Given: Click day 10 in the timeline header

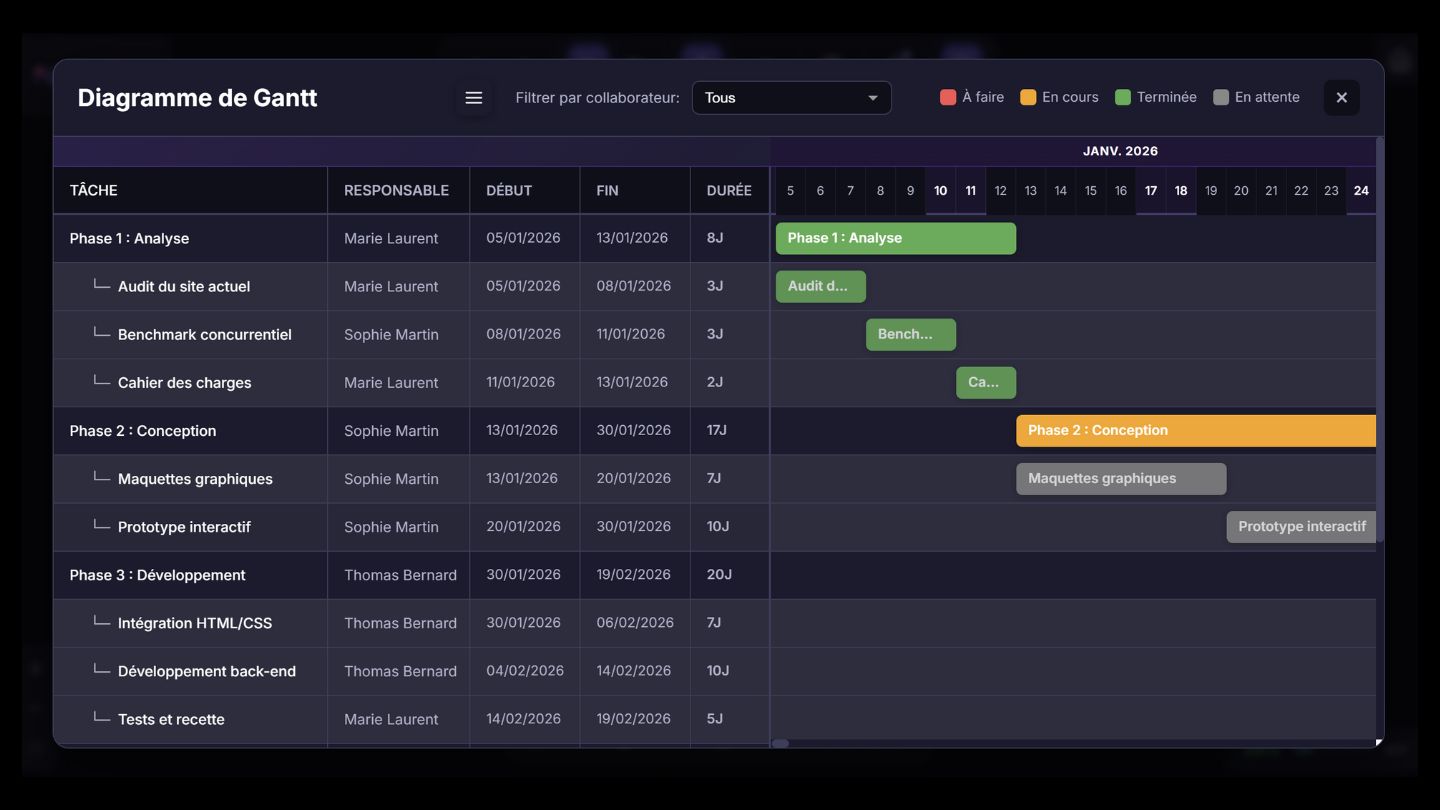Looking at the screenshot, I should pyautogui.click(x=941, y=190).
